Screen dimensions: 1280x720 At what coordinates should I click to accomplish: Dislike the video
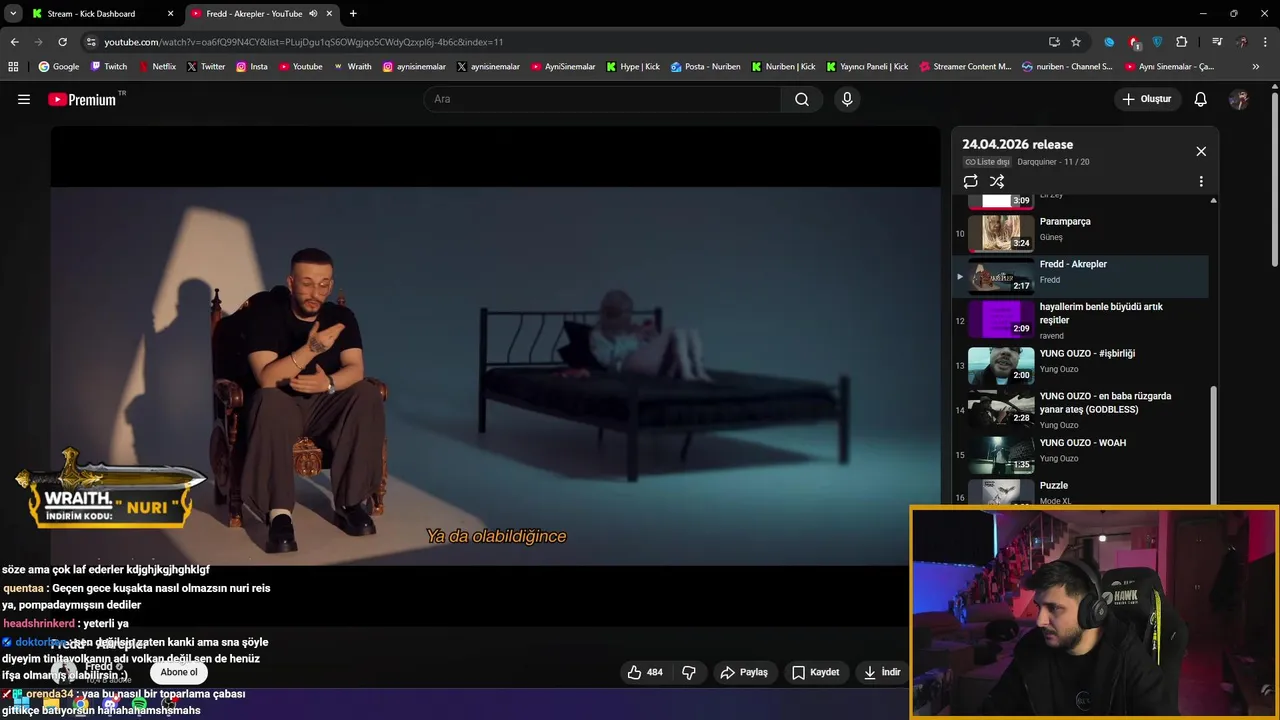[689, 672]
